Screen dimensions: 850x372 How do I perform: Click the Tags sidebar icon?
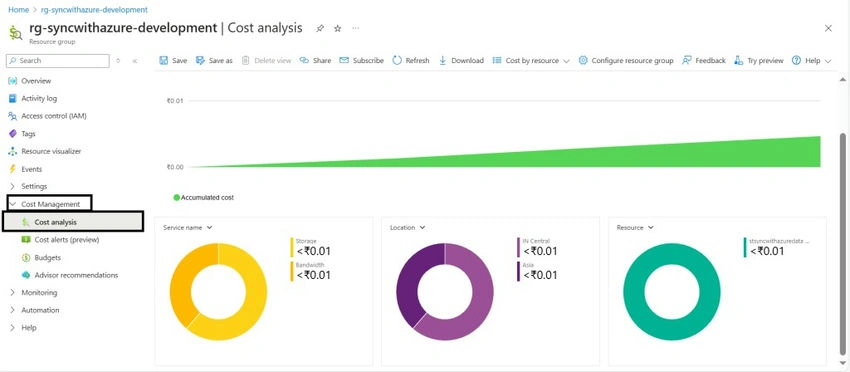point(13,133)
